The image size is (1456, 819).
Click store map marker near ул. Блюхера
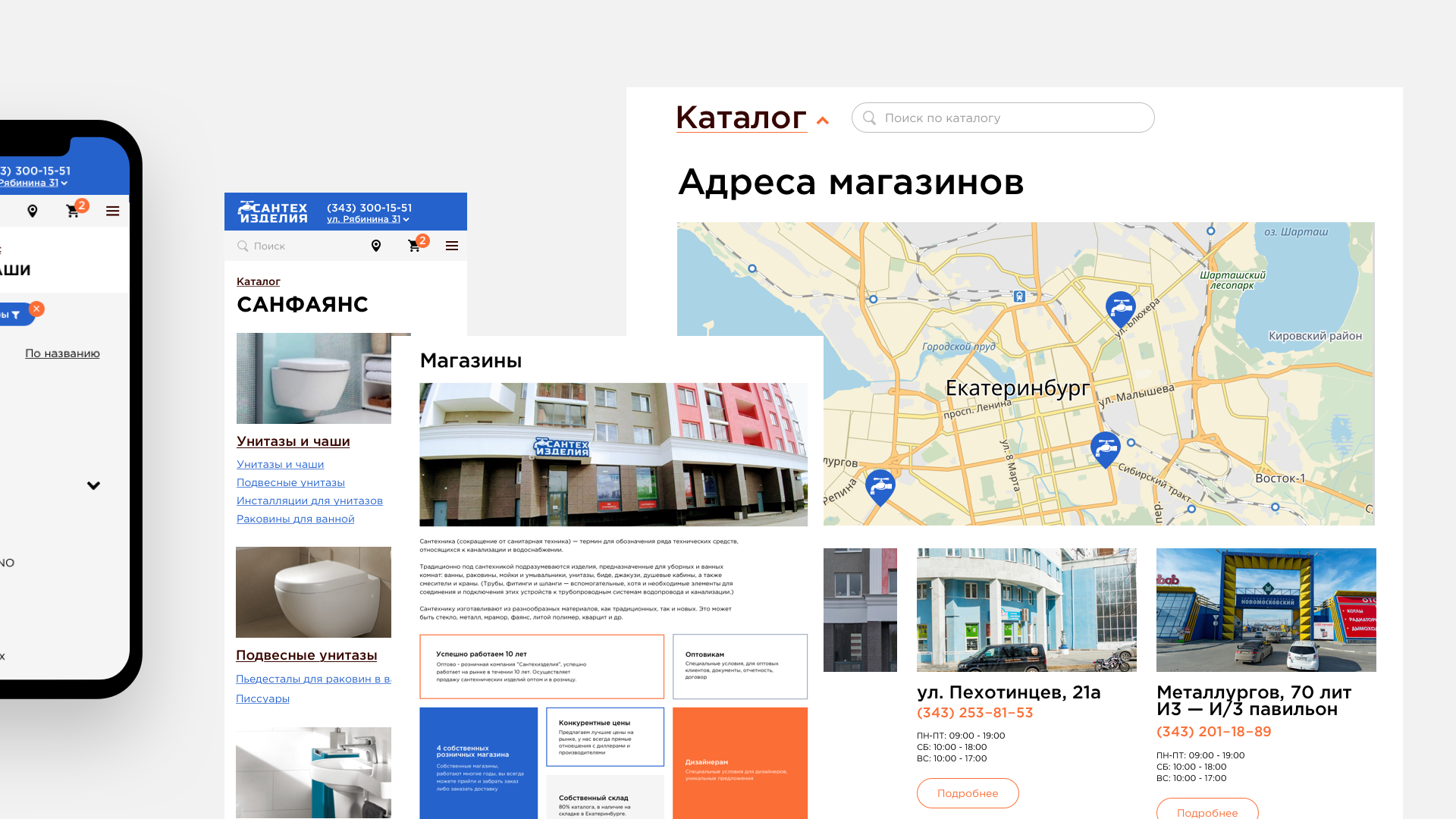click(x=1121, y=309)
